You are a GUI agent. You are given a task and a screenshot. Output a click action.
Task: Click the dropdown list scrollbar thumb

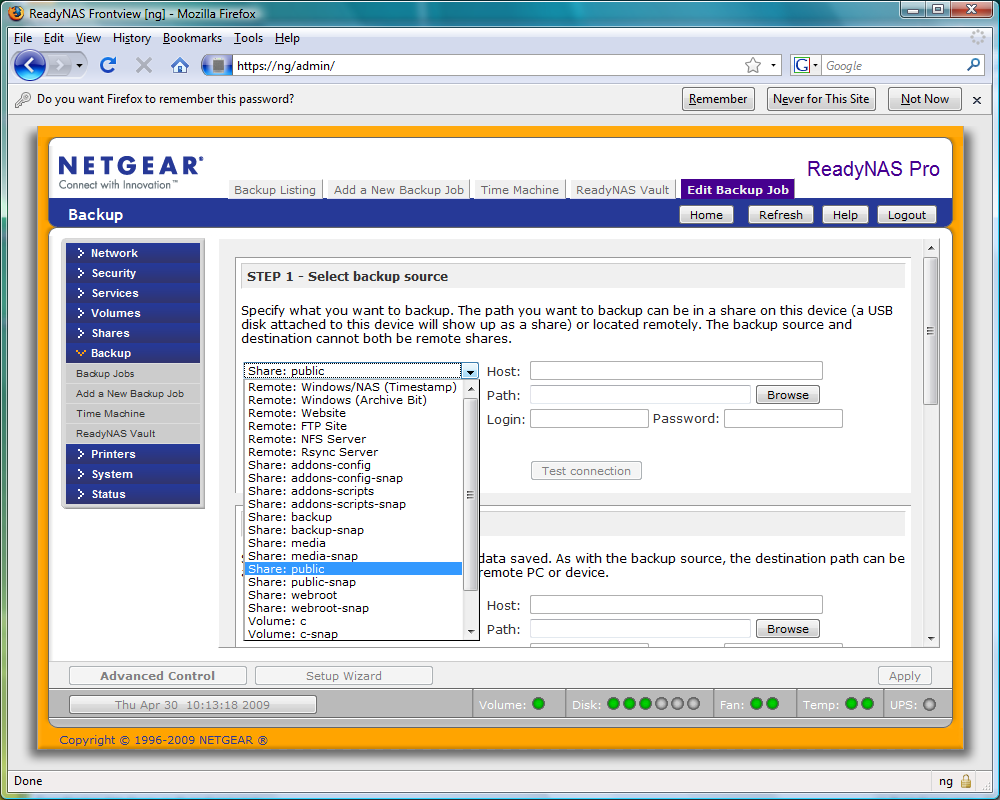coord(471,494)
